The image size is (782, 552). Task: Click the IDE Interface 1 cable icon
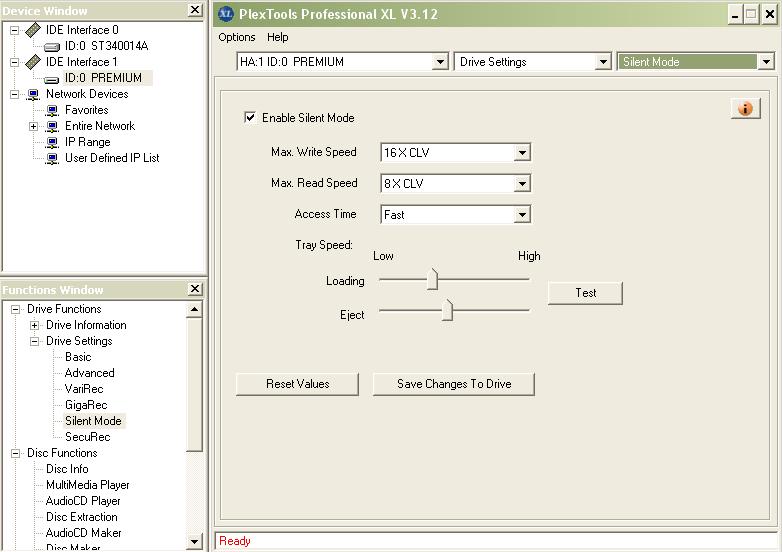(x=33, y=62)
